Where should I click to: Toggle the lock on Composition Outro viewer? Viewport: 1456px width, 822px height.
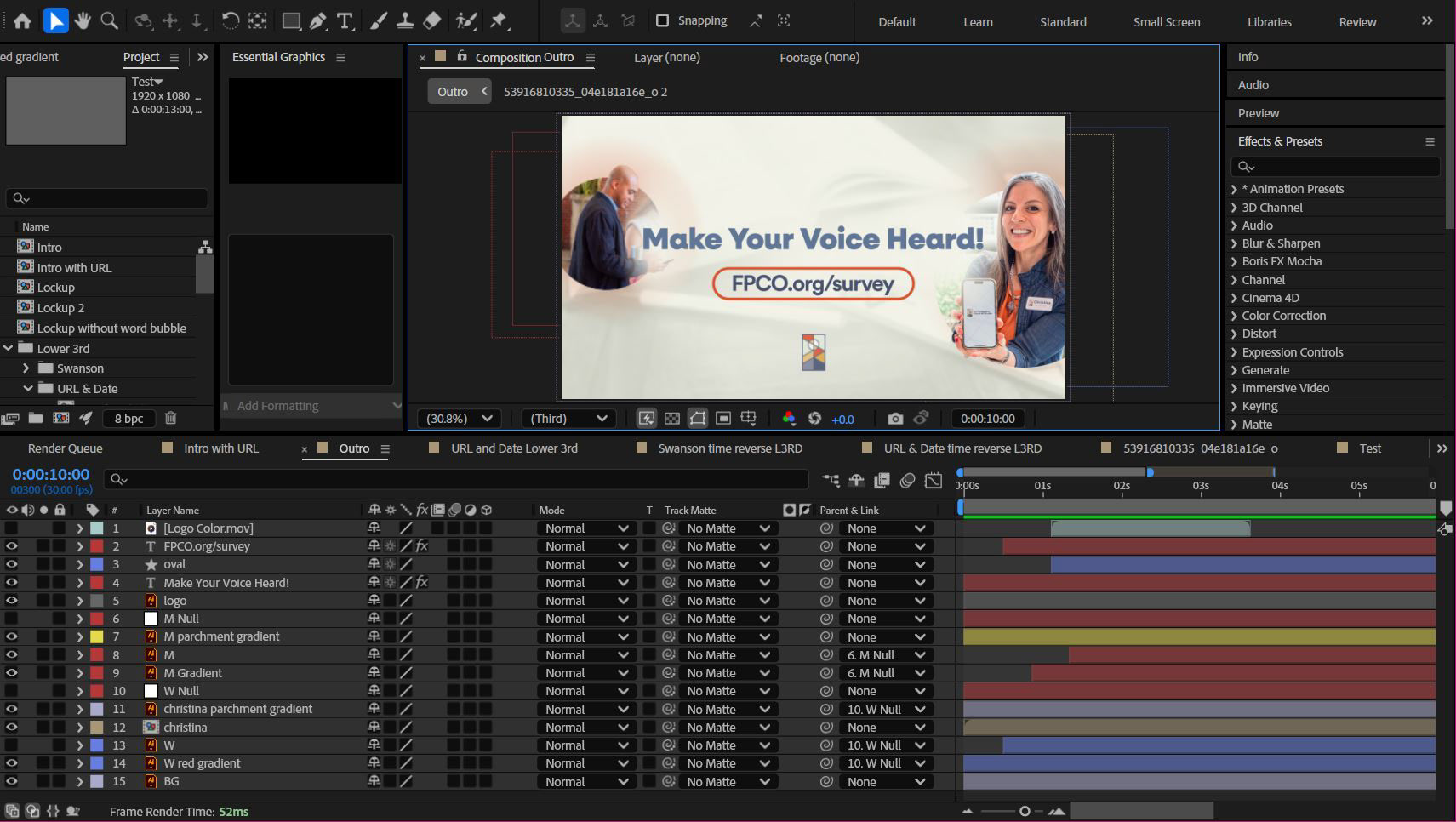[x=462, y=56]
